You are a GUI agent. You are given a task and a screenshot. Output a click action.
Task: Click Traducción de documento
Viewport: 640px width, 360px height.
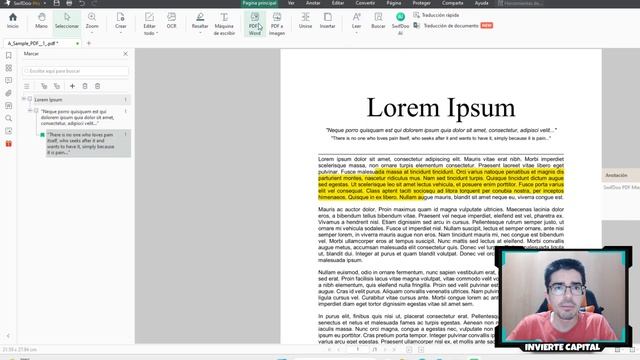[x=446, y=26]
